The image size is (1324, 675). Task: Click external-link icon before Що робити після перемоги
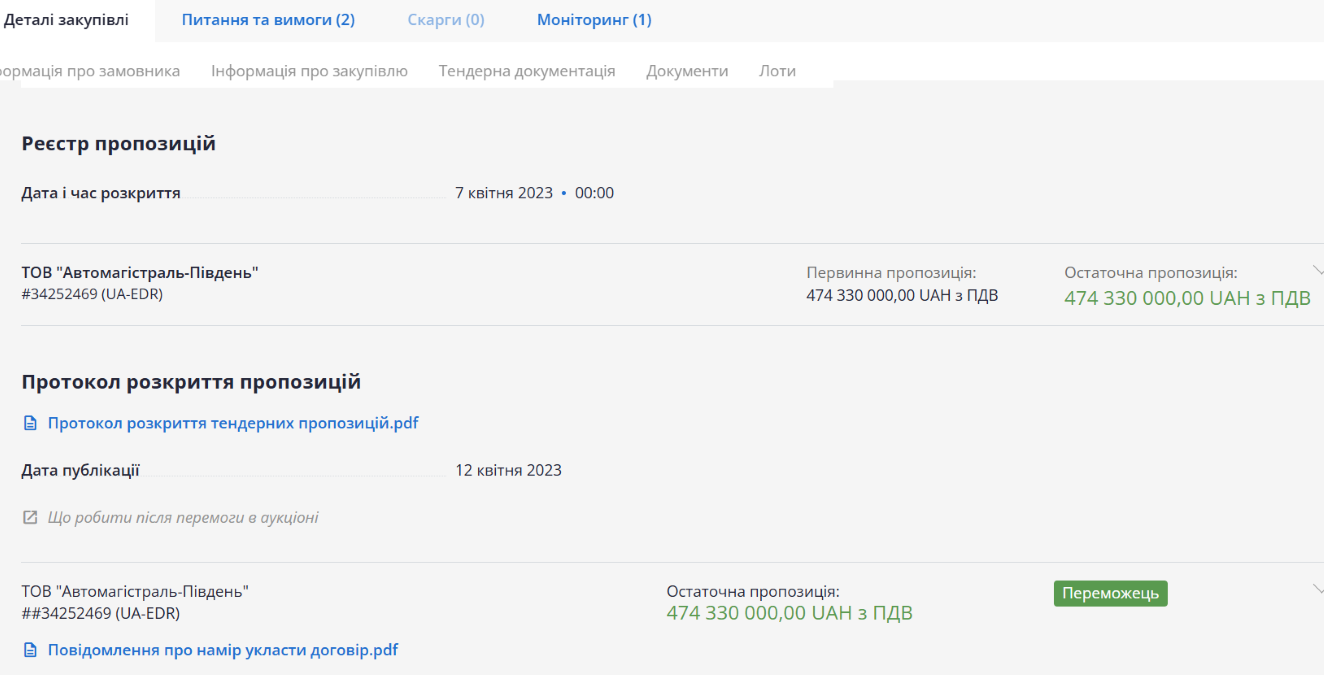pyautogui.click(x=30, y=518)
